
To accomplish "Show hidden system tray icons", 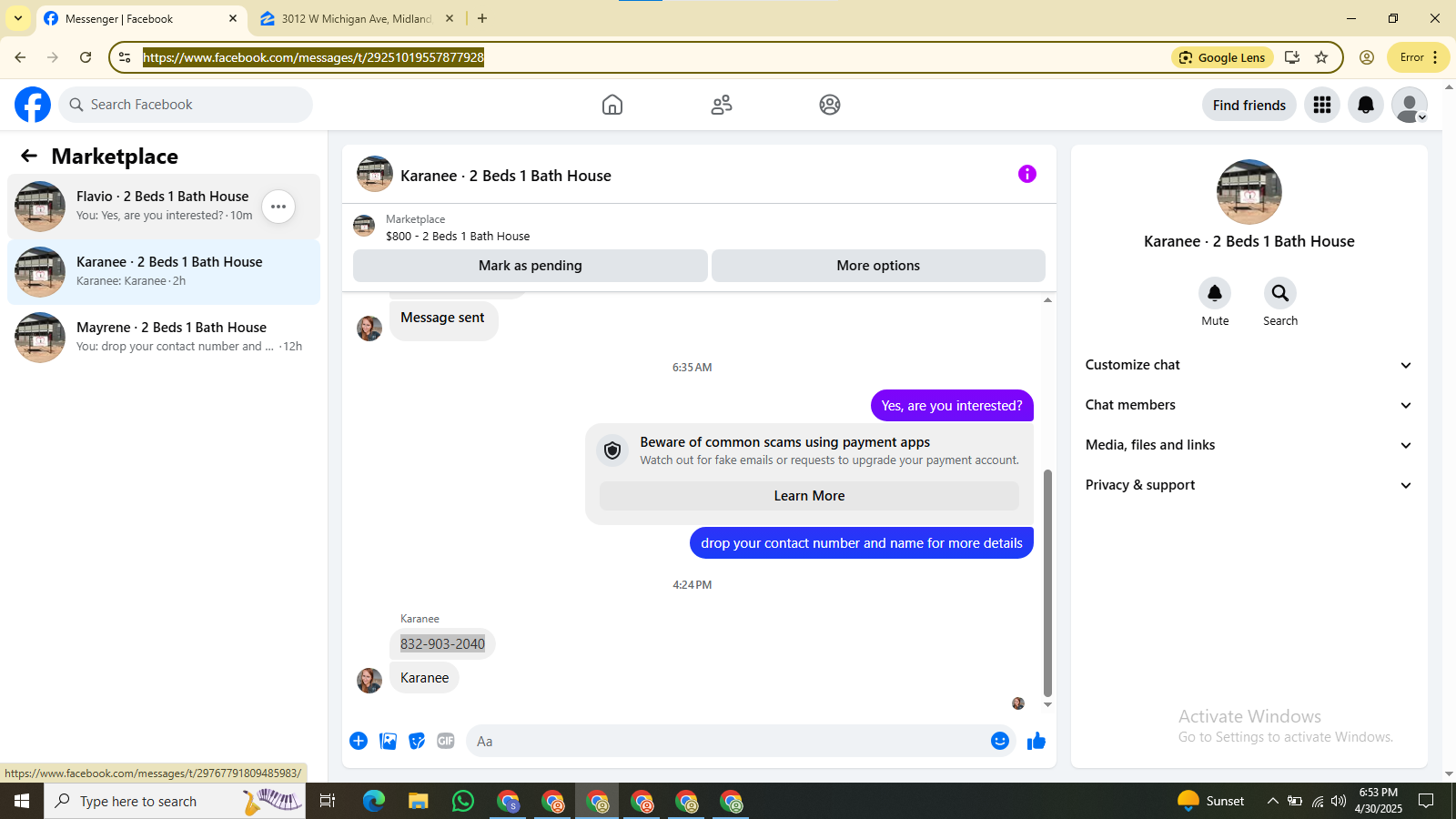I will pyautogui.click(x=1272, y=801).
